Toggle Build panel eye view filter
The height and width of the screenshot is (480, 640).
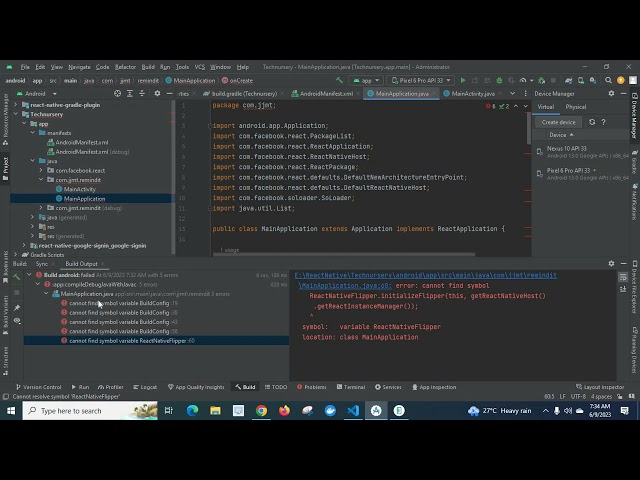click(17, 321)
